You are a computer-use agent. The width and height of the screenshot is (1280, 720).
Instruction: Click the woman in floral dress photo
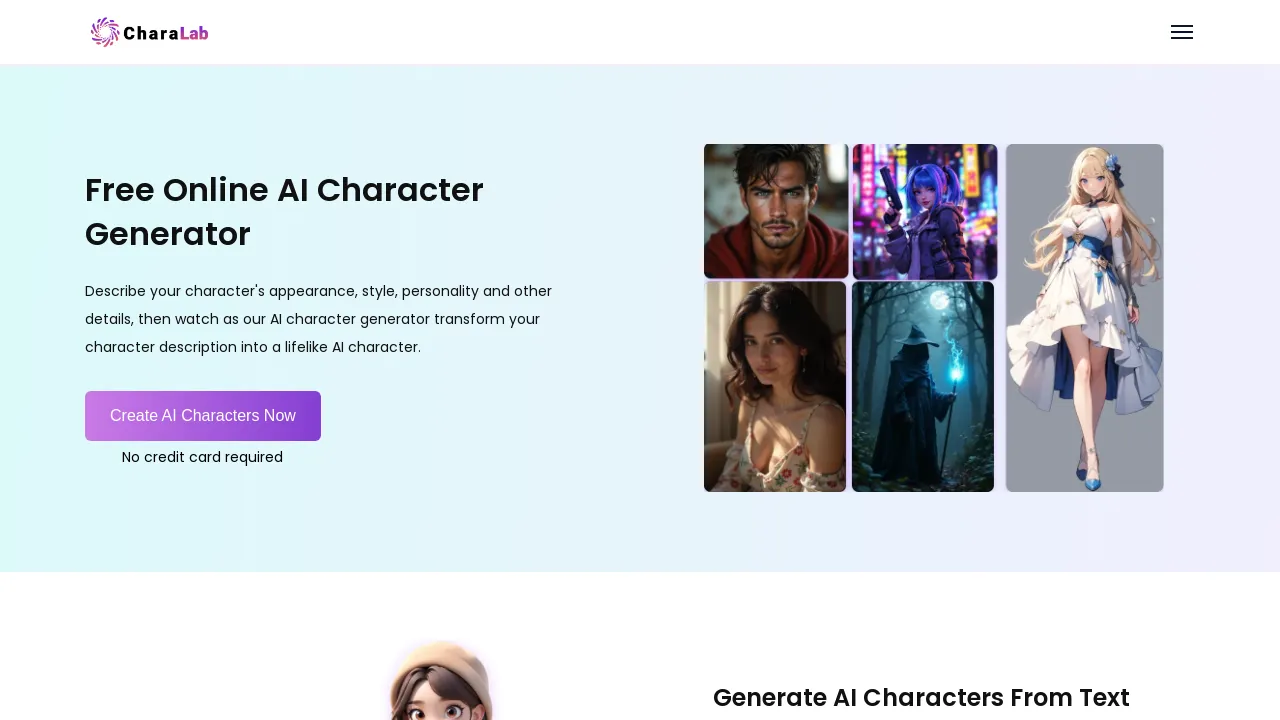point(775,386)
